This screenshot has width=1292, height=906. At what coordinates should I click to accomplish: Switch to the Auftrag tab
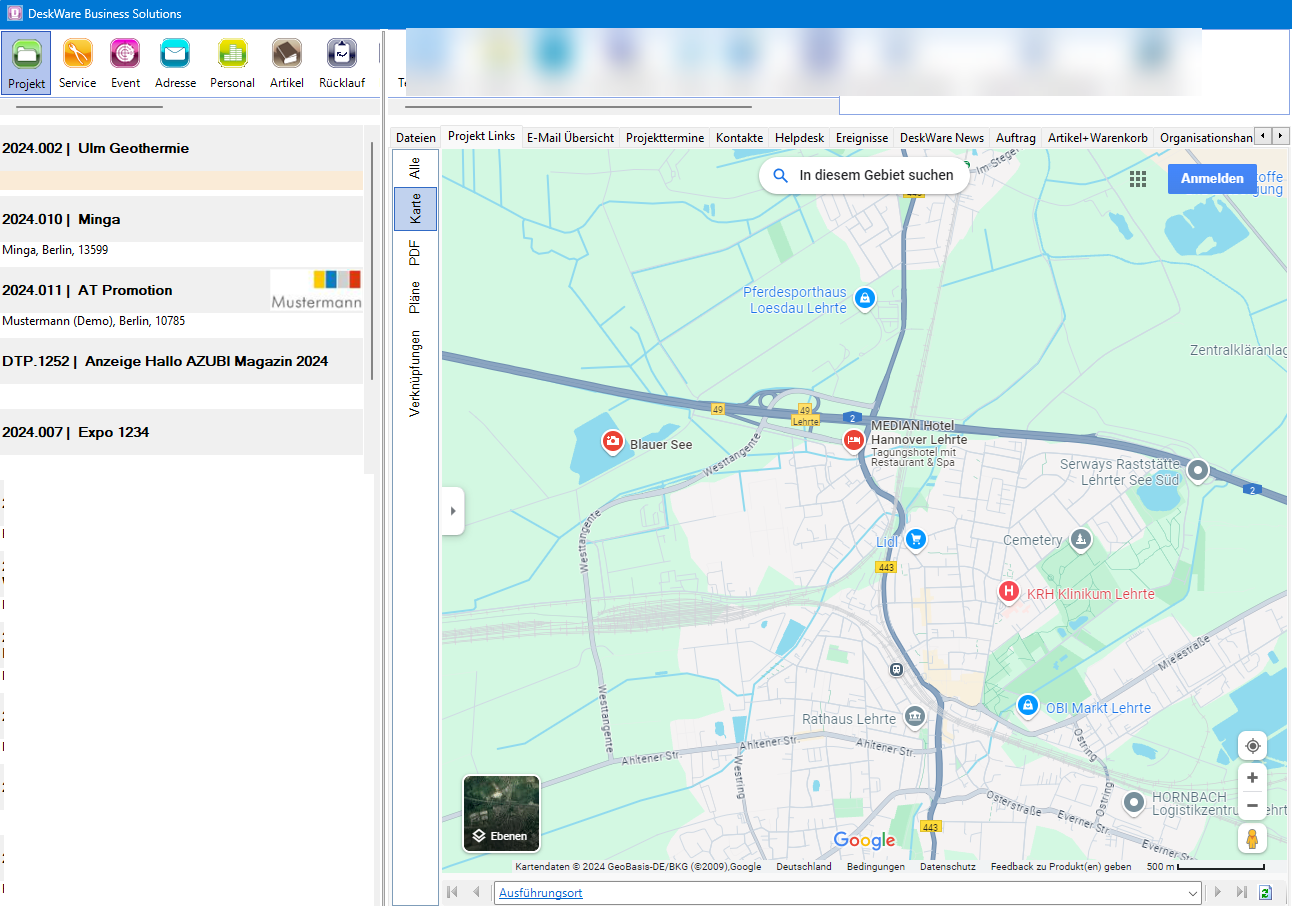(x=1016, y=138)
